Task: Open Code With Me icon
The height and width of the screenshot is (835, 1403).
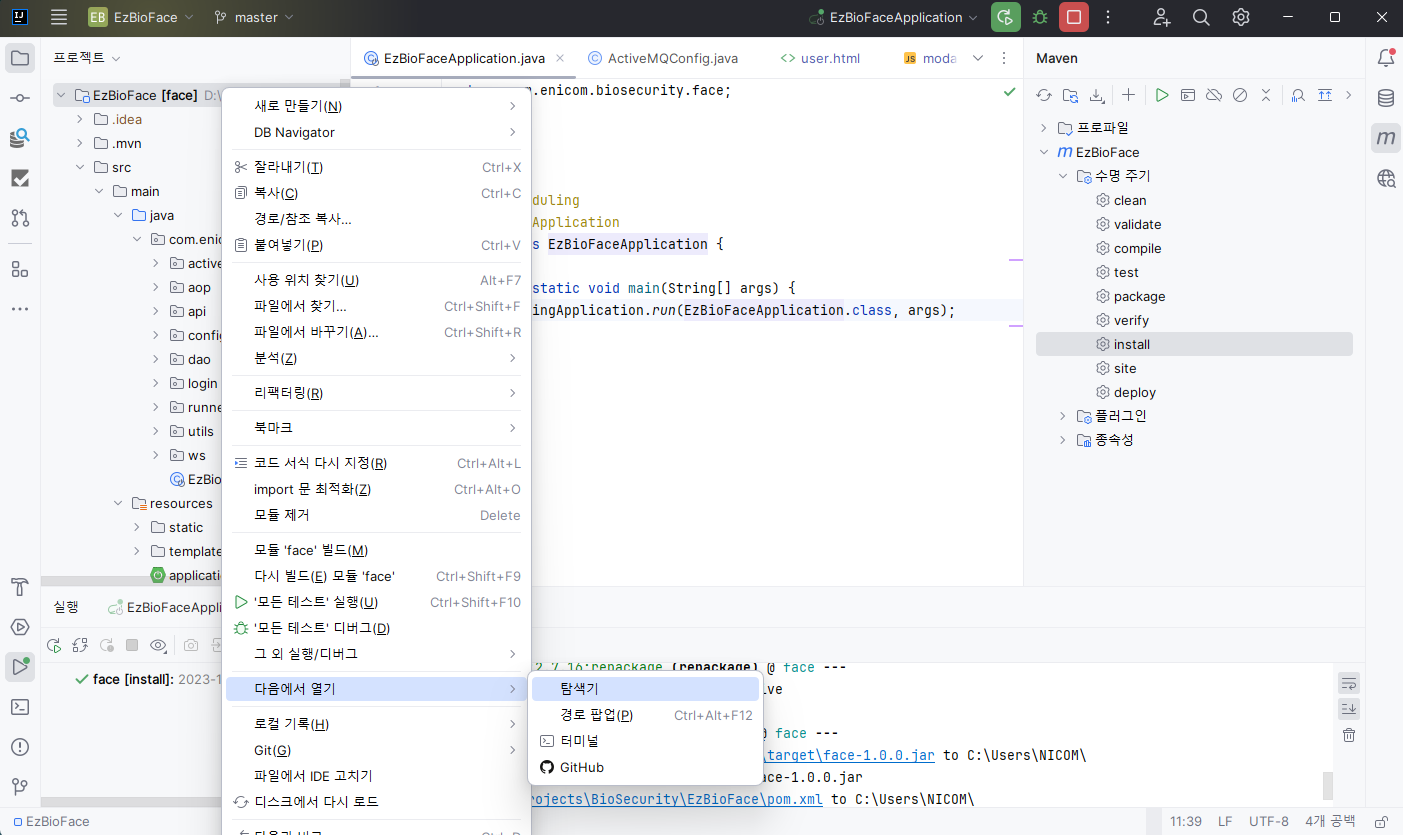Action: coord(1161,17)
